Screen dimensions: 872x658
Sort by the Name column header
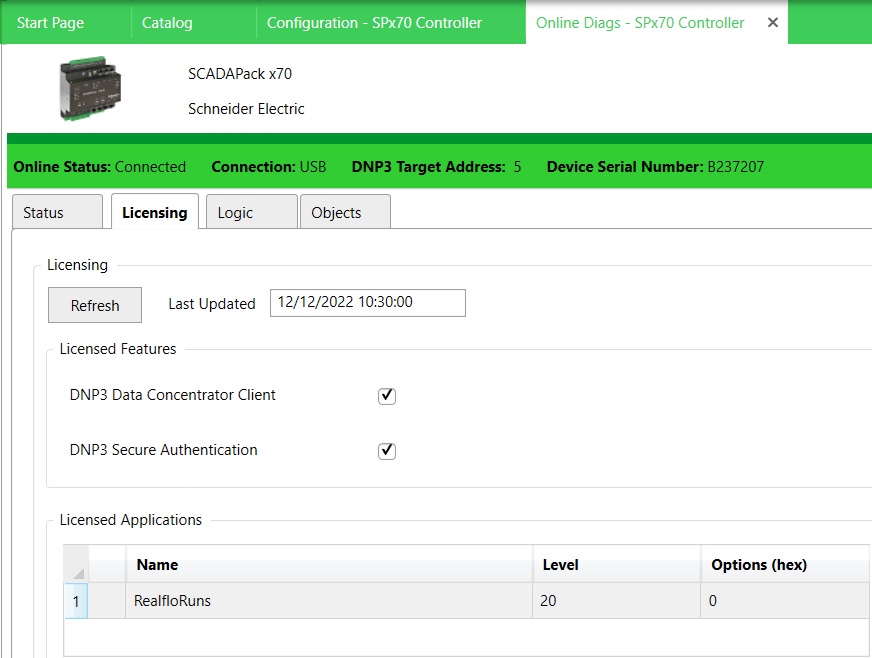click(x=329, y=565)
